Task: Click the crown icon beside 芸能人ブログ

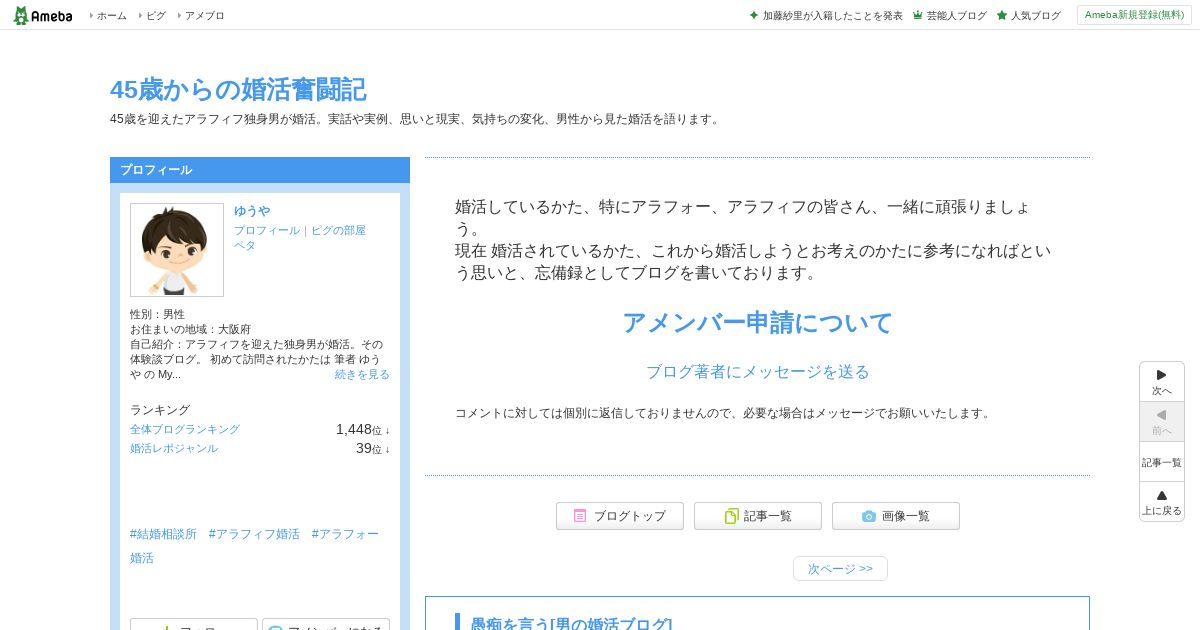Action: (x=918, y=15)
